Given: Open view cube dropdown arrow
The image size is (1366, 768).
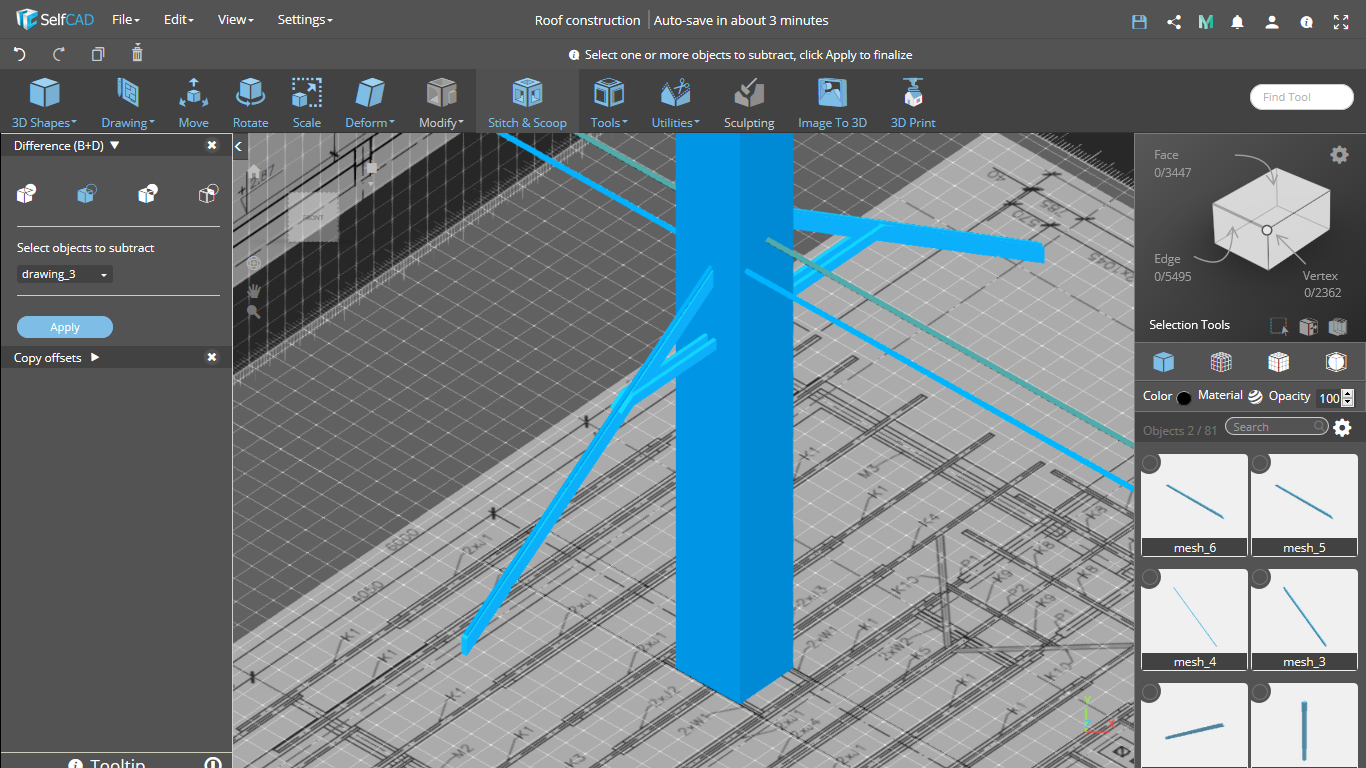Looking at the screenshot, I should point(371,184).
